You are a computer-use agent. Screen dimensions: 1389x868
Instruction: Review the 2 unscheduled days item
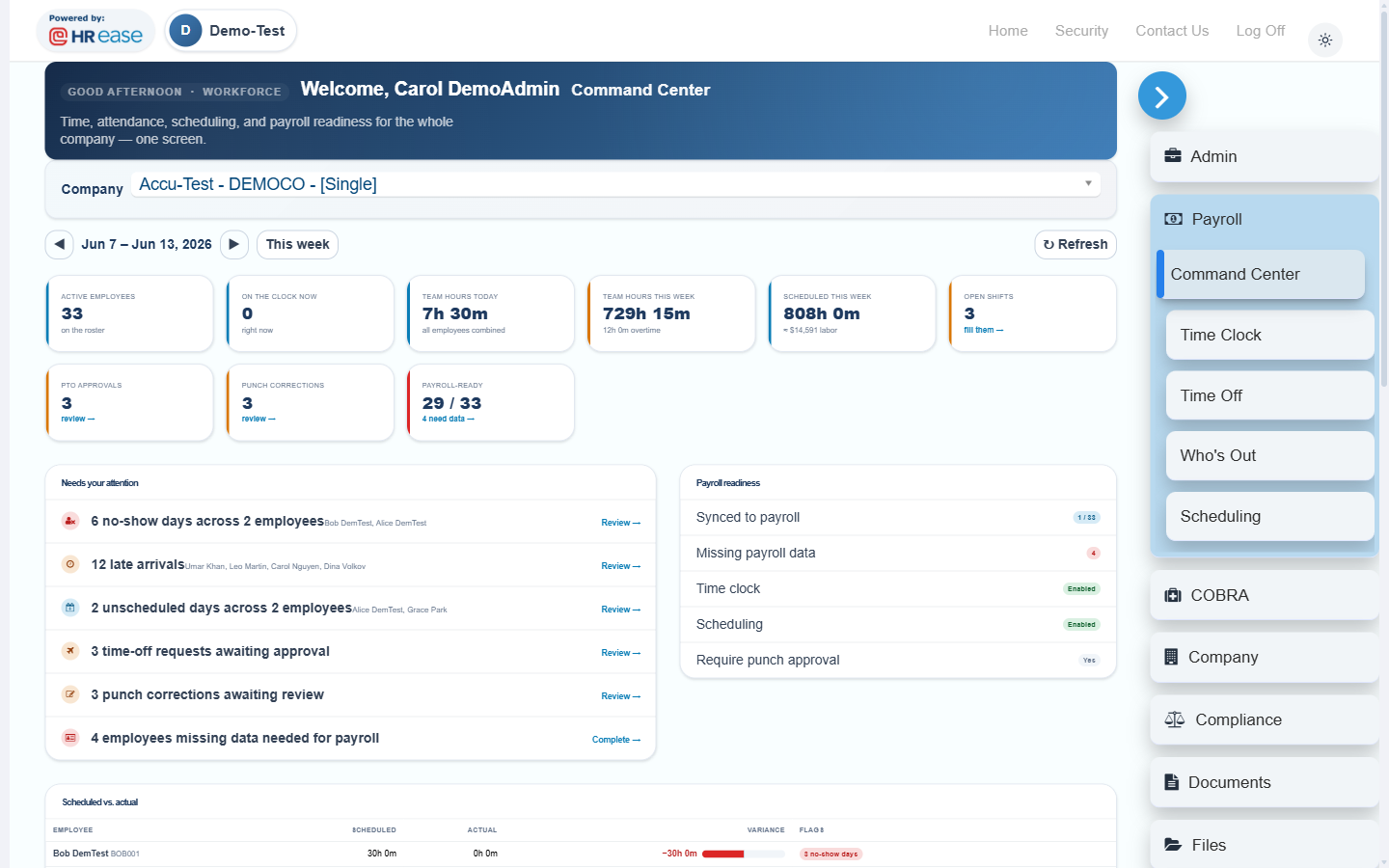pyautogui.click(x=620, y=610)
